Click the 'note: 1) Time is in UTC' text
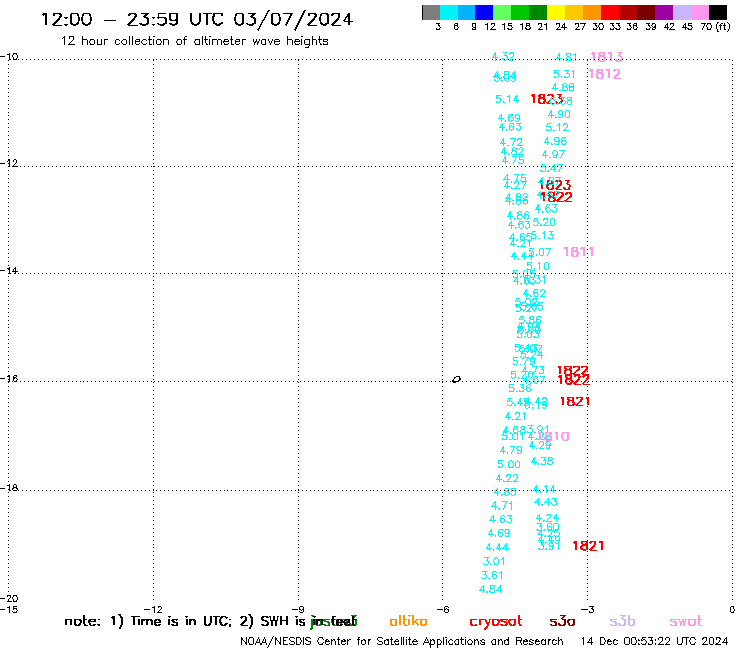The image size is (740, 650). 148,621
